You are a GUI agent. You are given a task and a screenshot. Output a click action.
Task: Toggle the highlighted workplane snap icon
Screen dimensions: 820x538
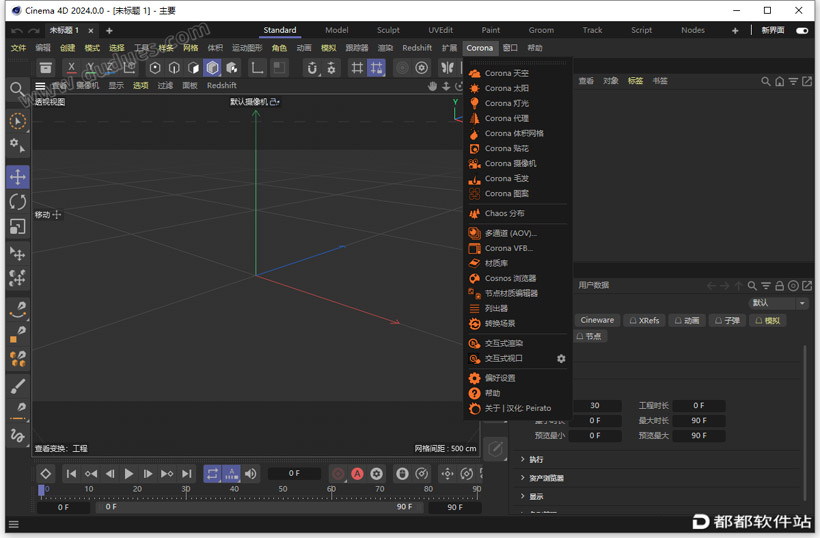click(377, 68)
